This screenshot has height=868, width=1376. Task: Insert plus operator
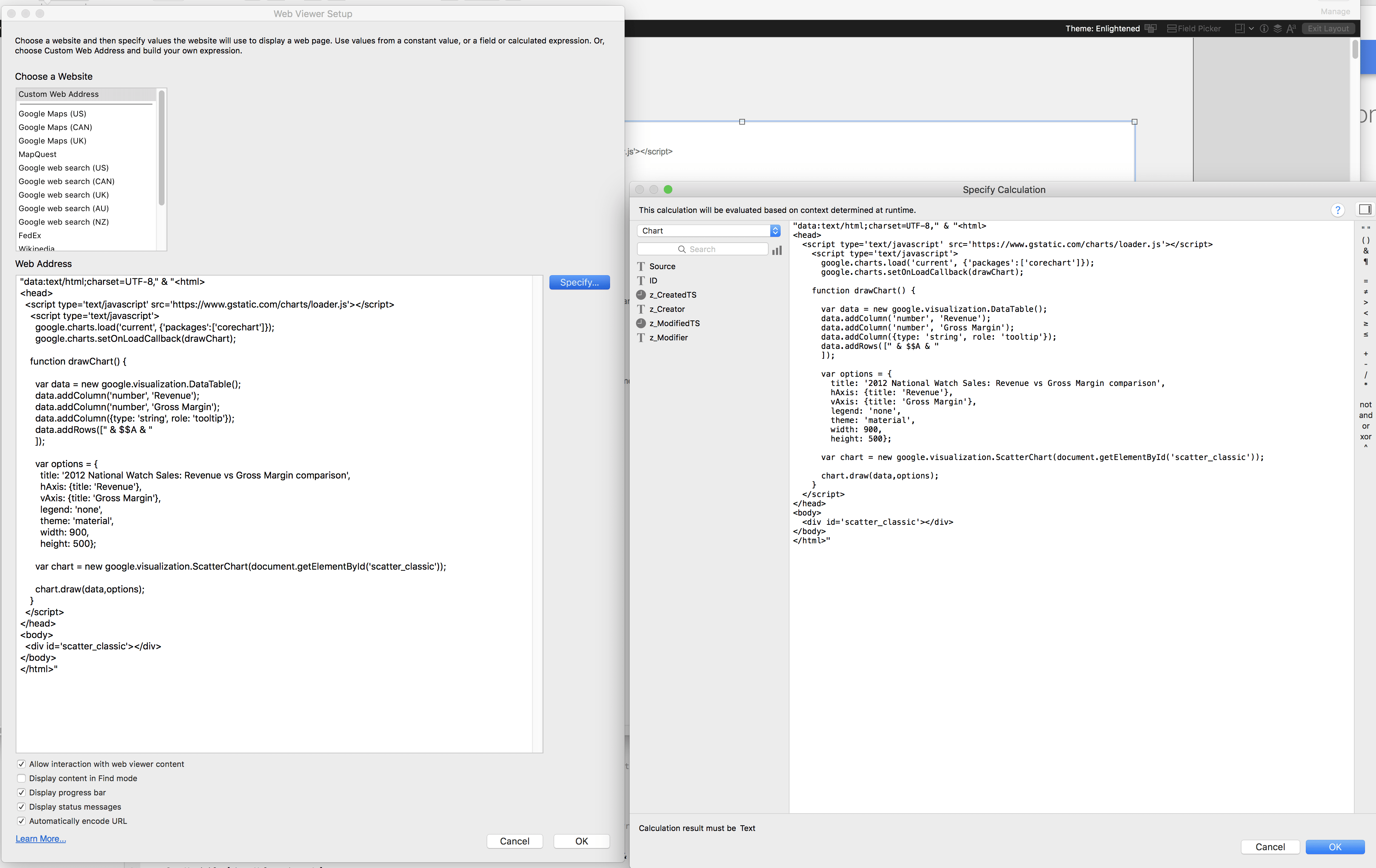pyautogui.click(x=1365, y=354)
